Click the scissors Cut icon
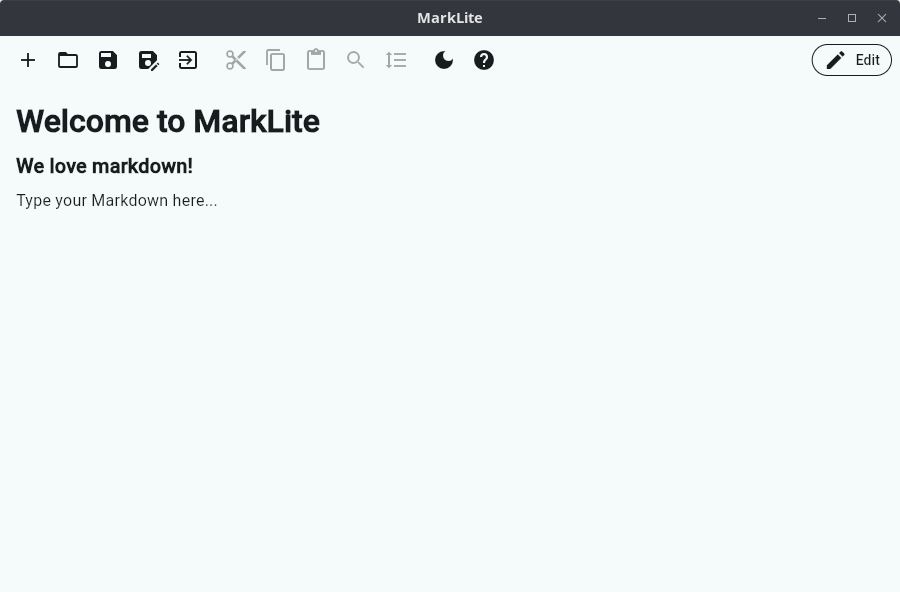The image size is (900, 592). (236, 60)
